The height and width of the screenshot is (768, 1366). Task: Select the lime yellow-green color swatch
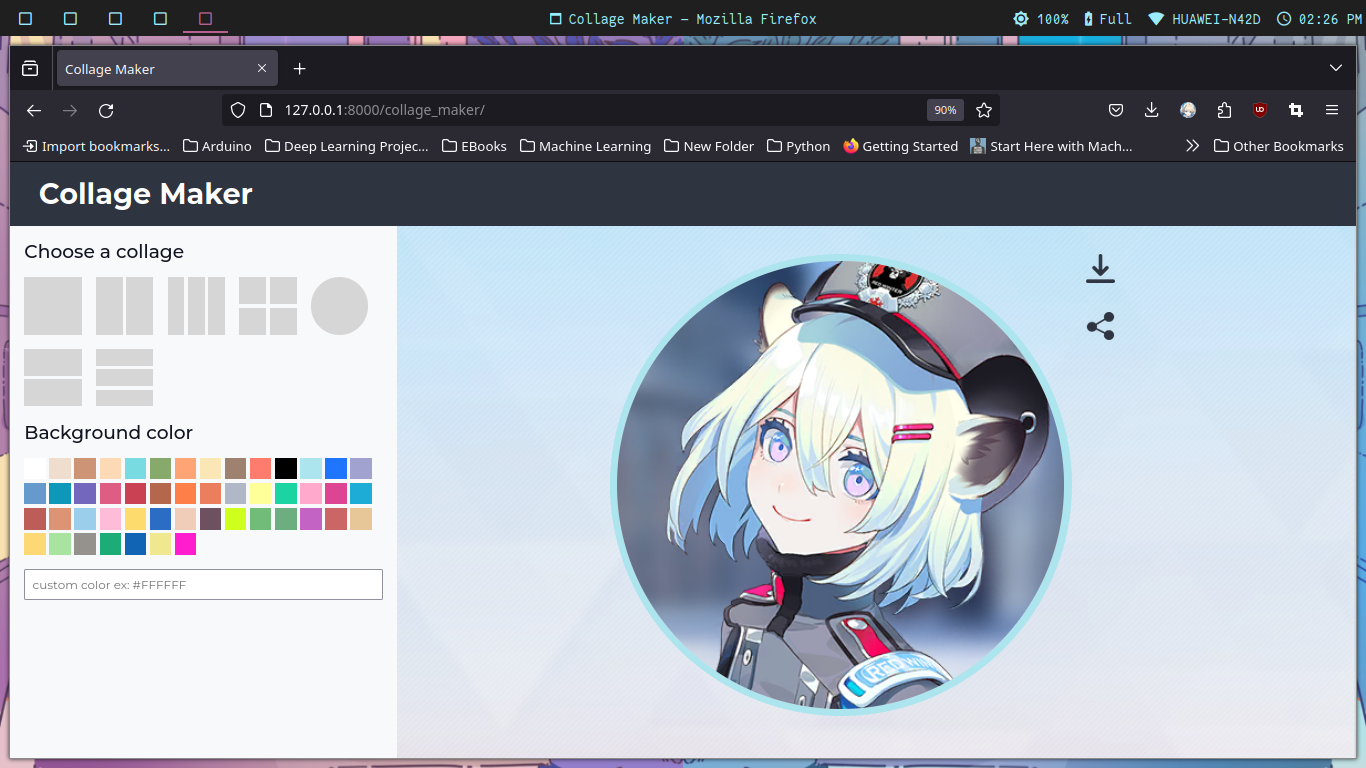pos(235,519)
